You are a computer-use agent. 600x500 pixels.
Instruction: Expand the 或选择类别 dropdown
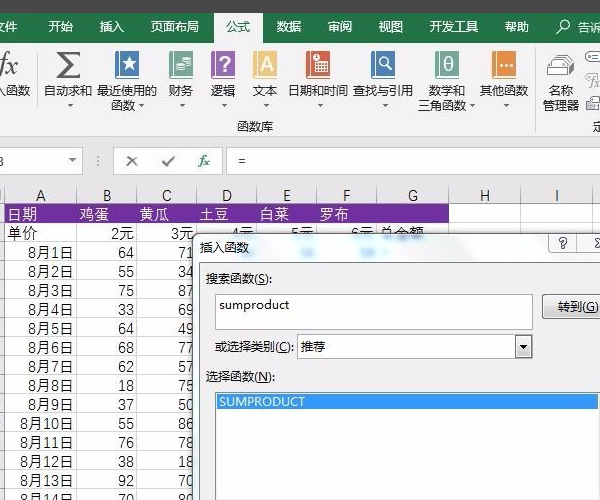(522, 346)
